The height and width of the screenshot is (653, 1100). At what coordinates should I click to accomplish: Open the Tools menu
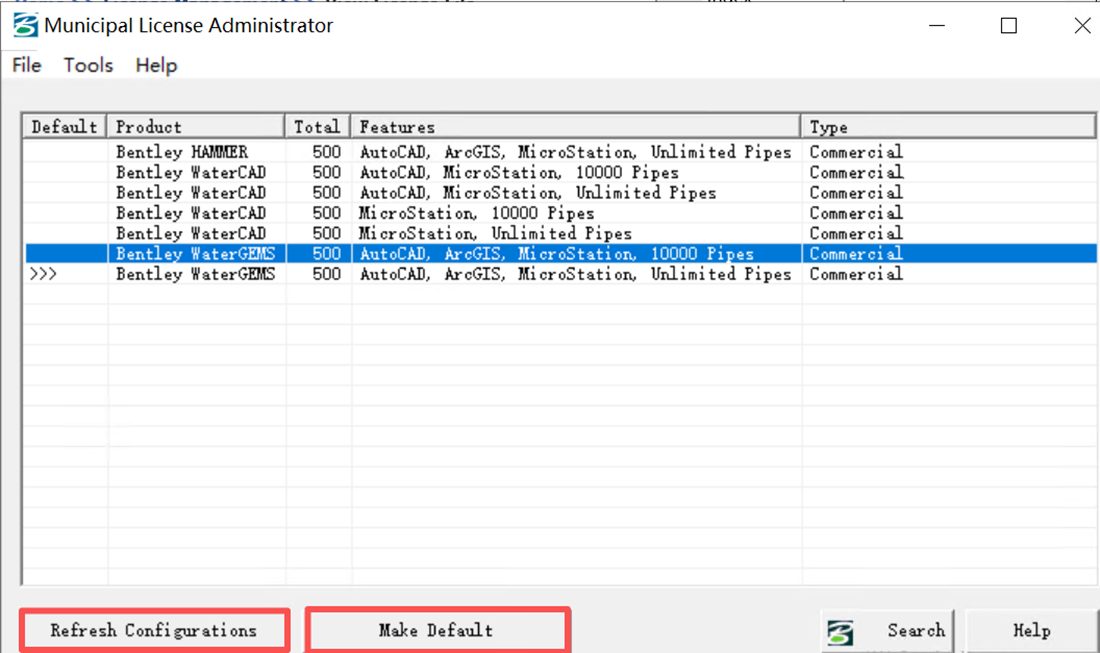(88, 65)
